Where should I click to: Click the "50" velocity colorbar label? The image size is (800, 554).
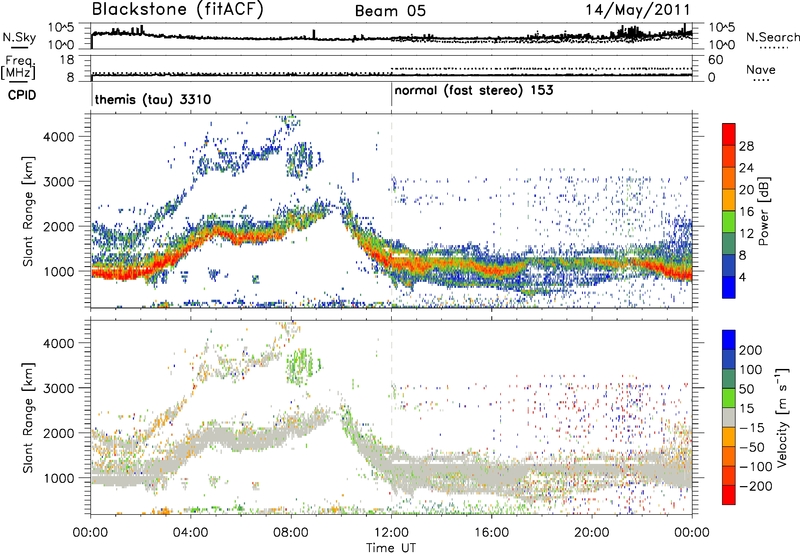(746, 389)
